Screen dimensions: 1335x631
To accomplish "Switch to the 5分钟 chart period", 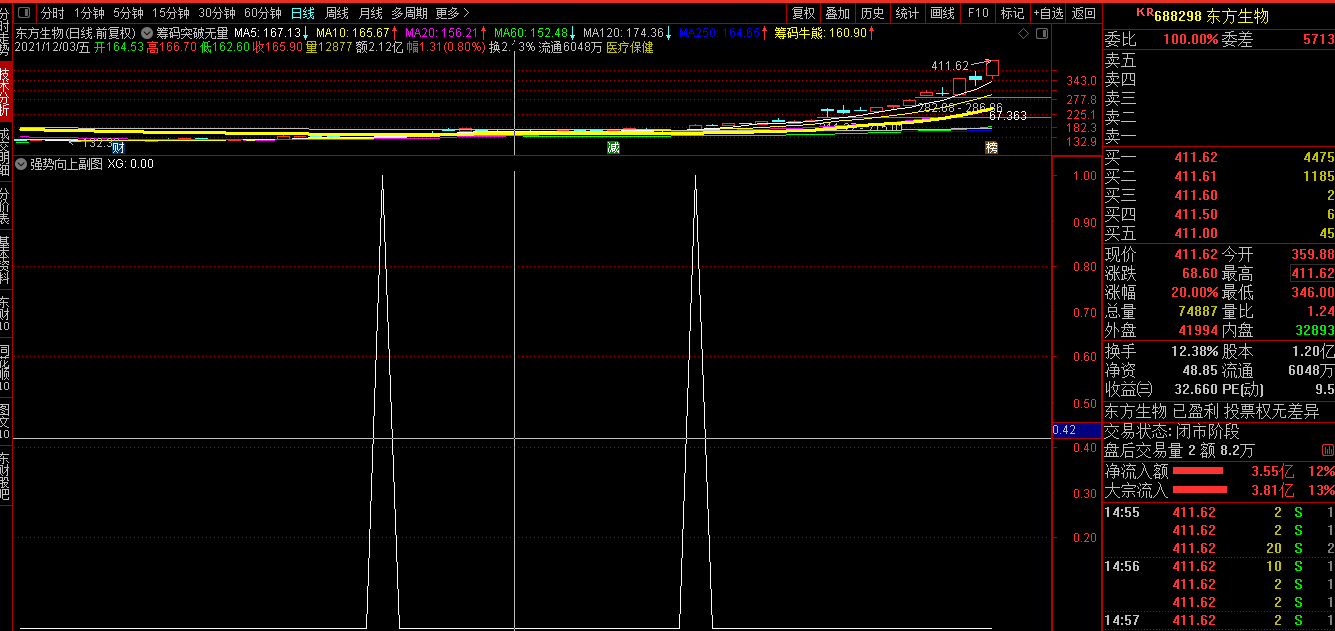I will click(x=128, y=13).
